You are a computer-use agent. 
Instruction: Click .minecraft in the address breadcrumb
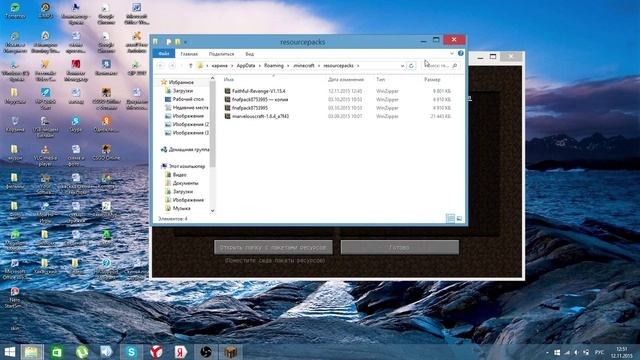coord(304,66)
